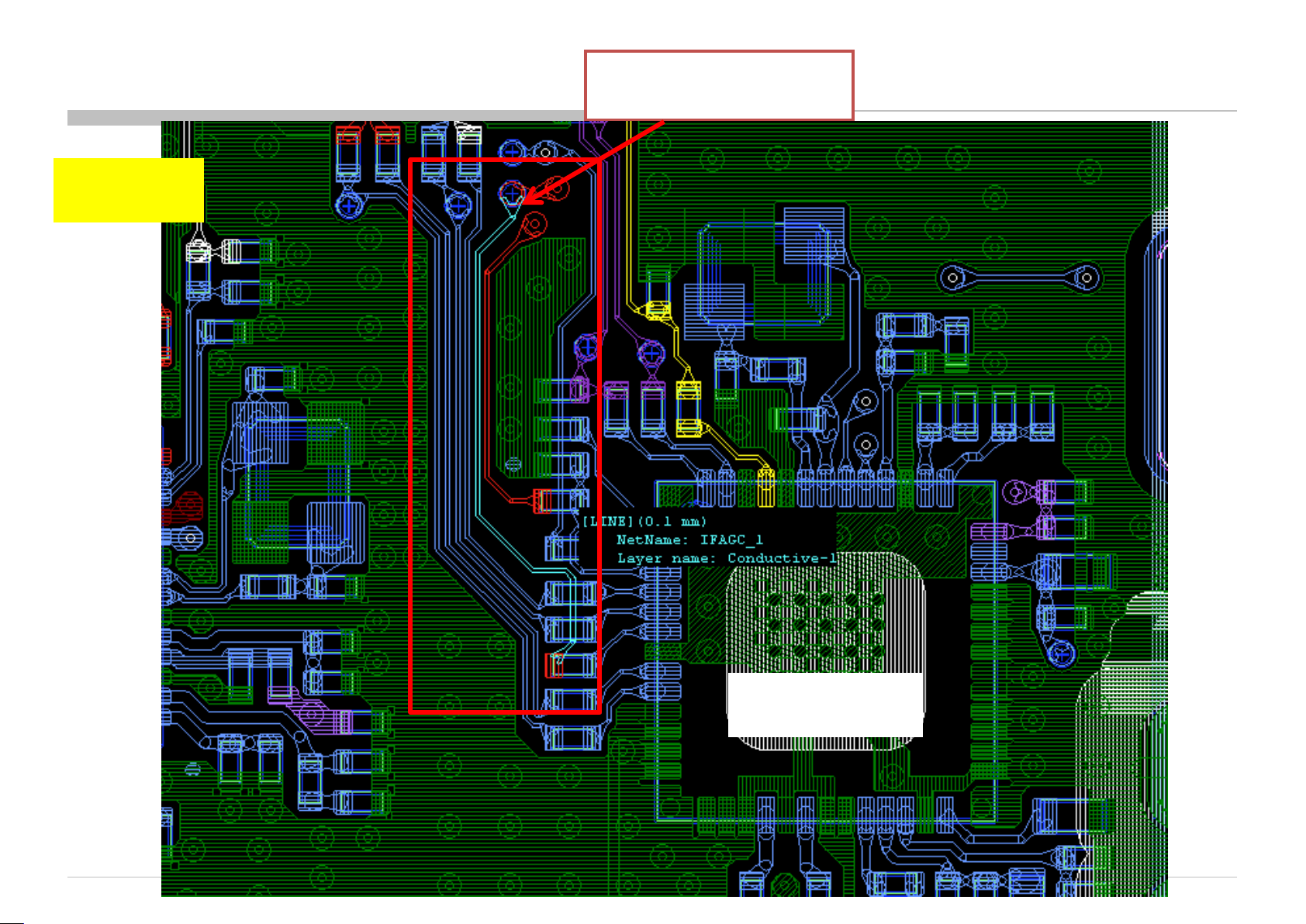
Task: Click the NetName IFAGC_1 tooltip text
Action: [x=689, y=540]
